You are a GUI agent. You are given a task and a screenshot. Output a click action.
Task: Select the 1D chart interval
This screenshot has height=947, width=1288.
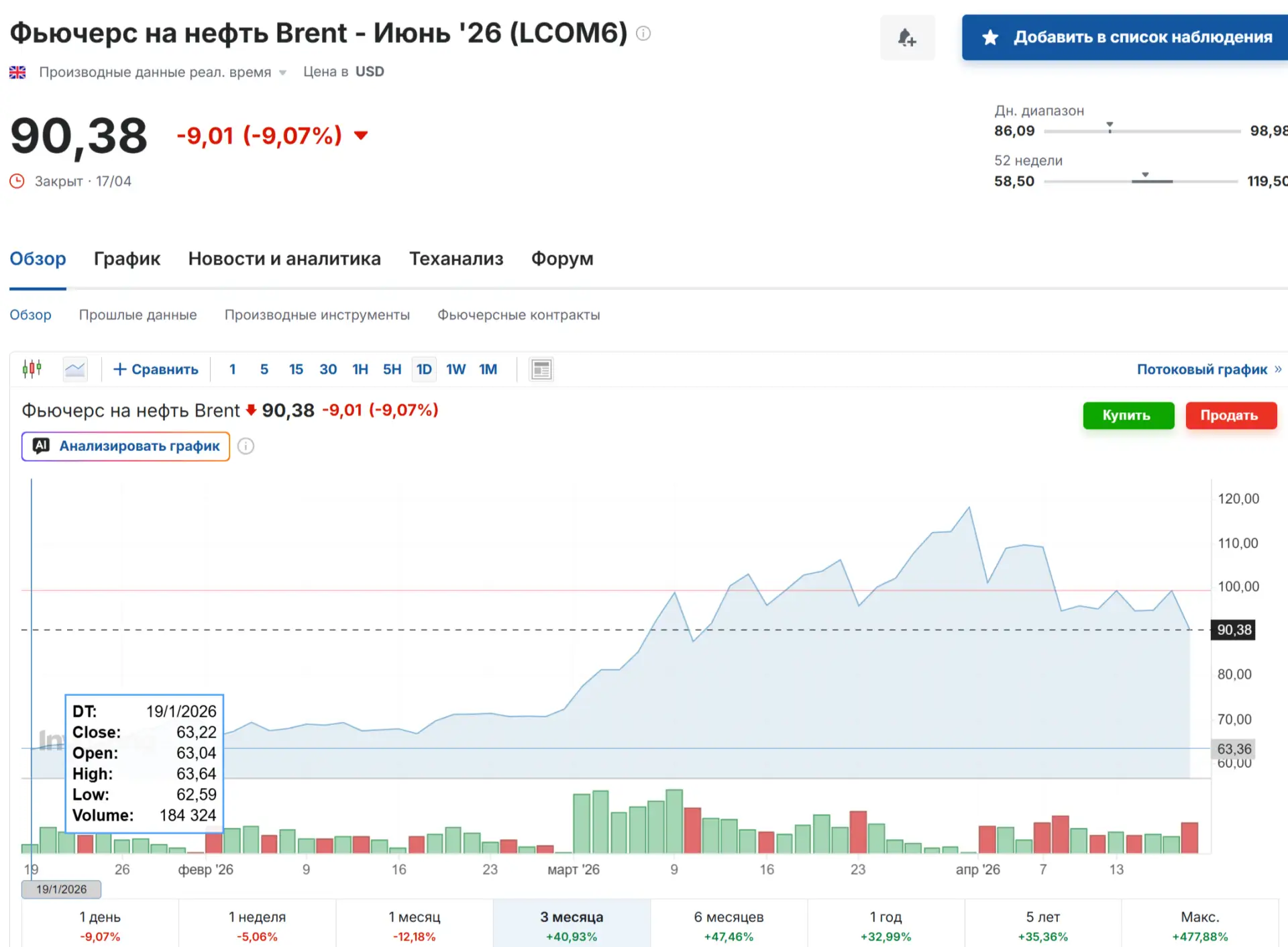tap(424, 369)
